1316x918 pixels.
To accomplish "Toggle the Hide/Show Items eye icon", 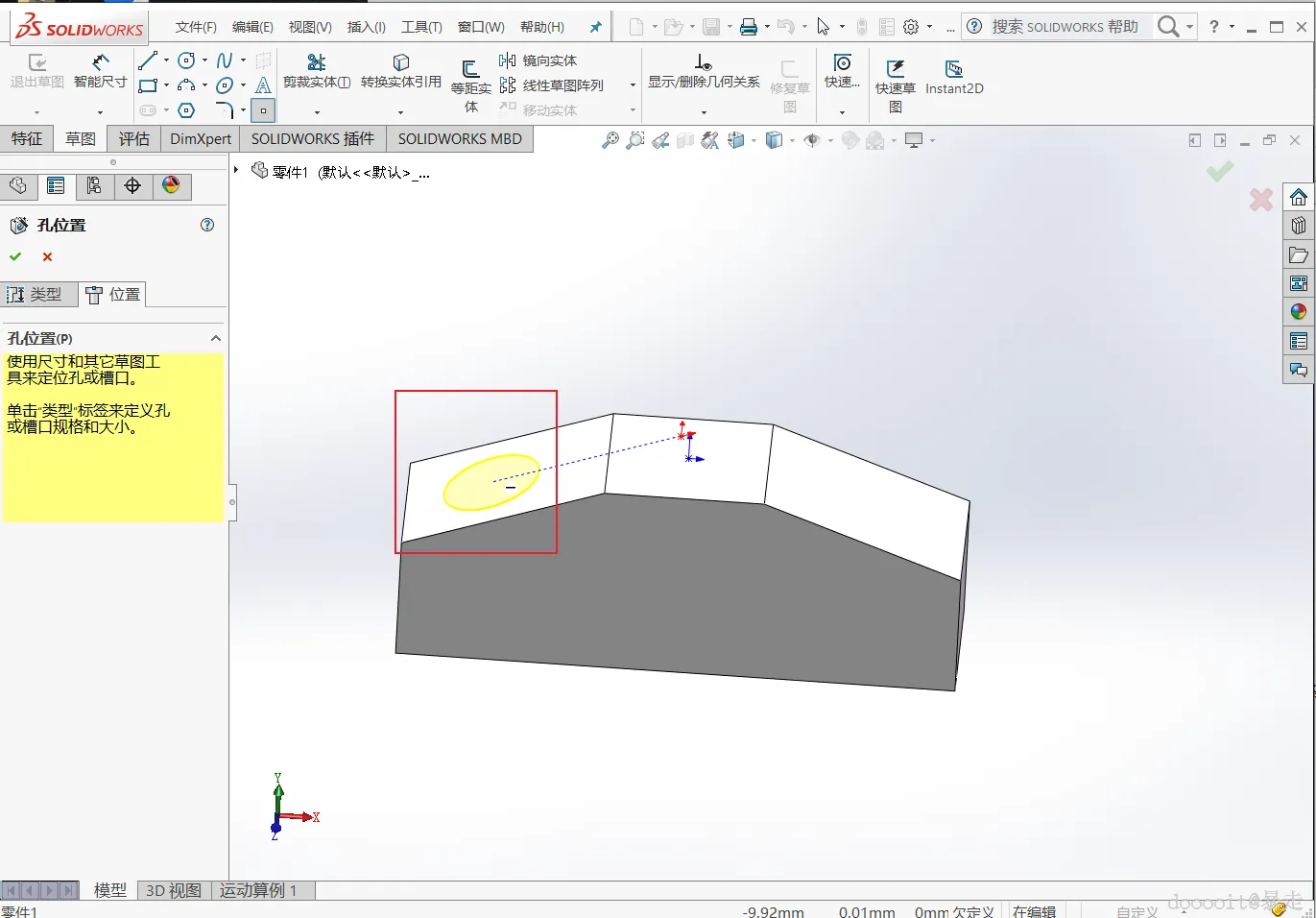I will [x=812, y=141].
